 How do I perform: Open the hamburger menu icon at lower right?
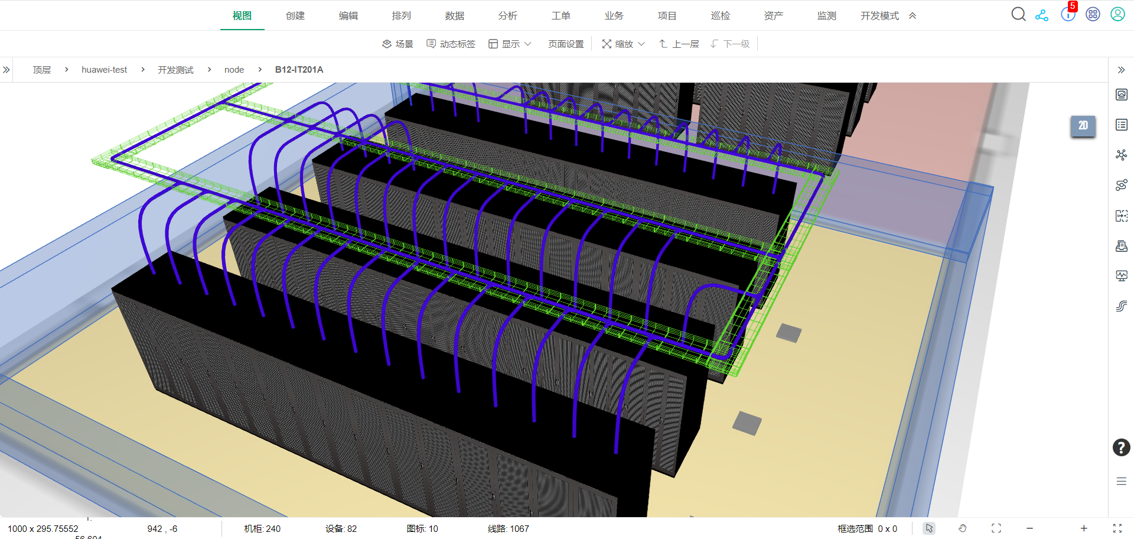[x=1122, y=481]
